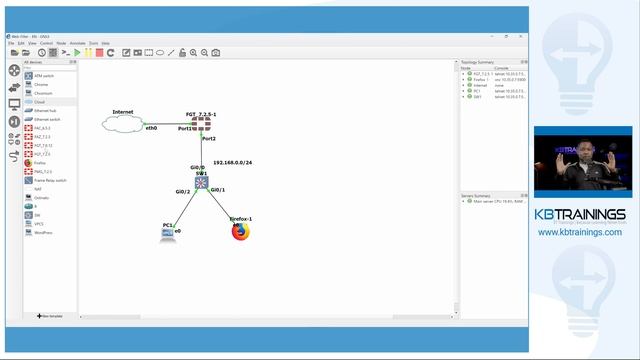
Task: Click the FGT_7.2.5-1 firewall node
Action: [x=201, y=124]
